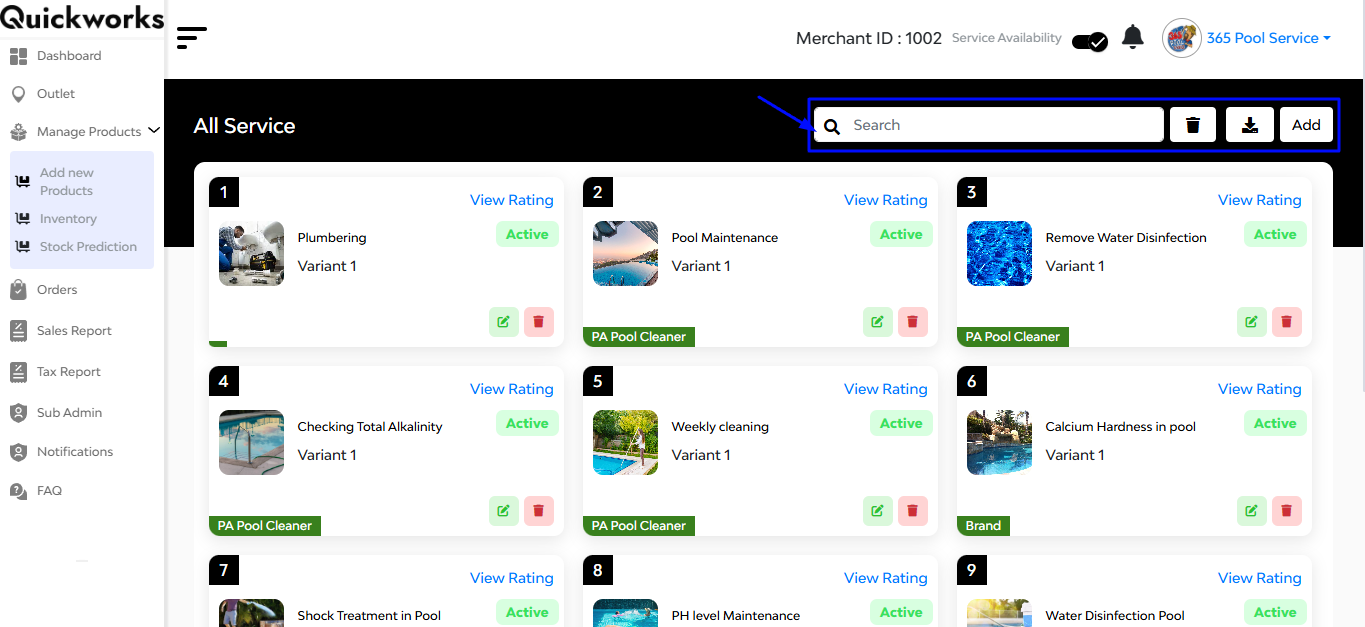The height and width of the screenshot is (627, 1365).
Task: Toggle the Service Availability switch
Action: [1089, 41]
